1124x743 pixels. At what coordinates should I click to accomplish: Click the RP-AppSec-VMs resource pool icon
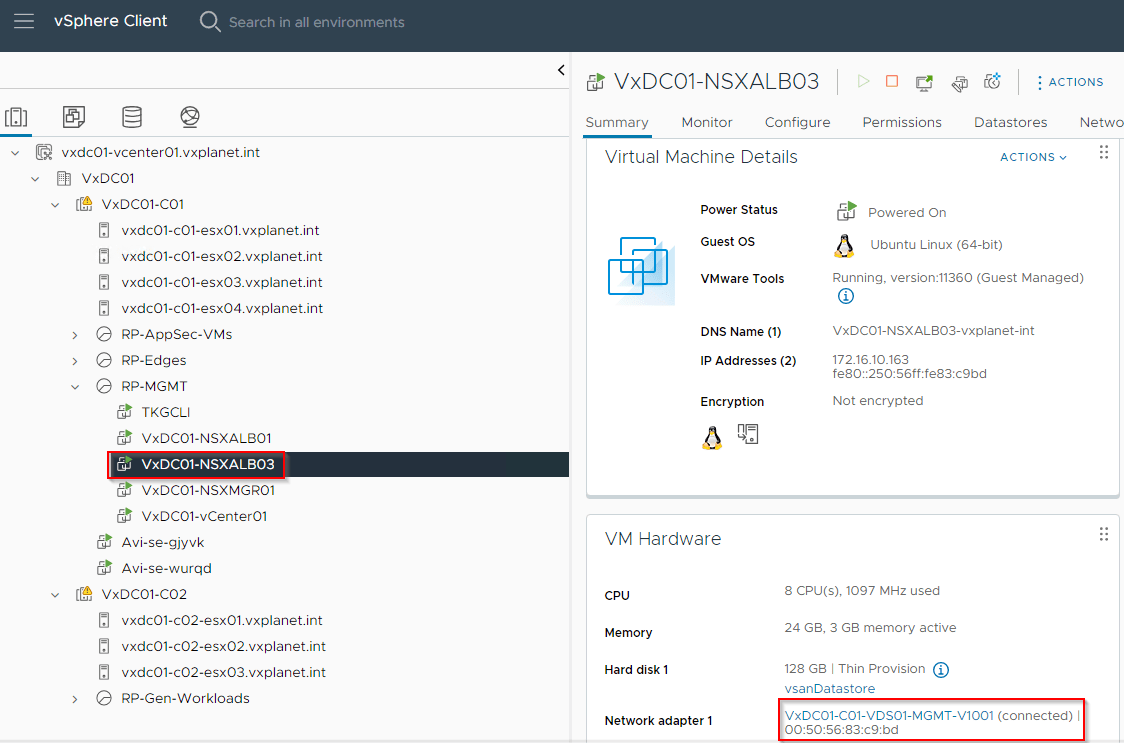pos(104,334)
